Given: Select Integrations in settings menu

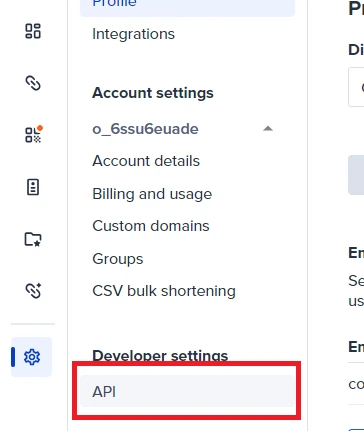Looking at the screenshot, I should tap(133, 34).
